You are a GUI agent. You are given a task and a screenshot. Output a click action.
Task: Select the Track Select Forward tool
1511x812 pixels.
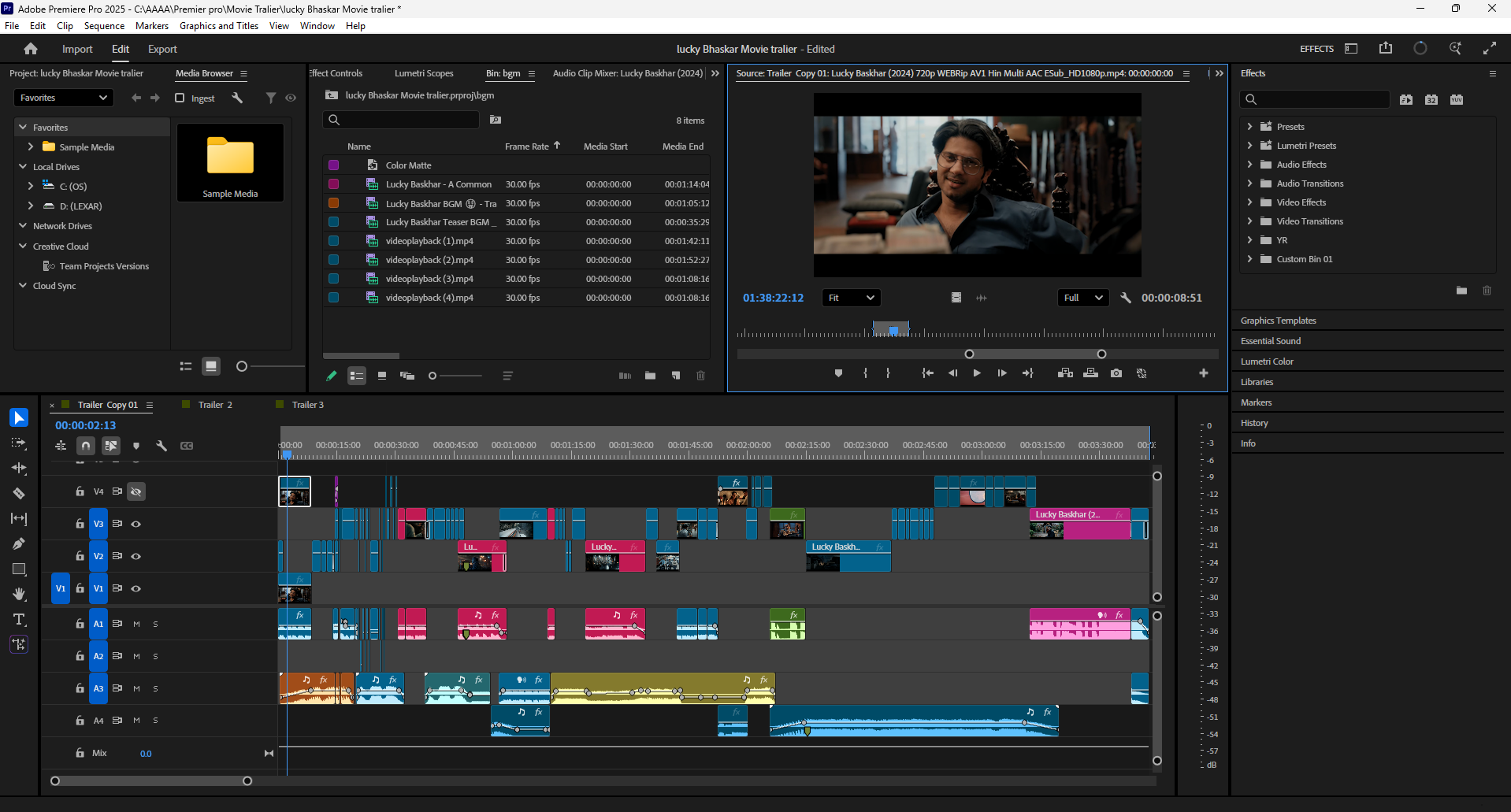(19, 443)
